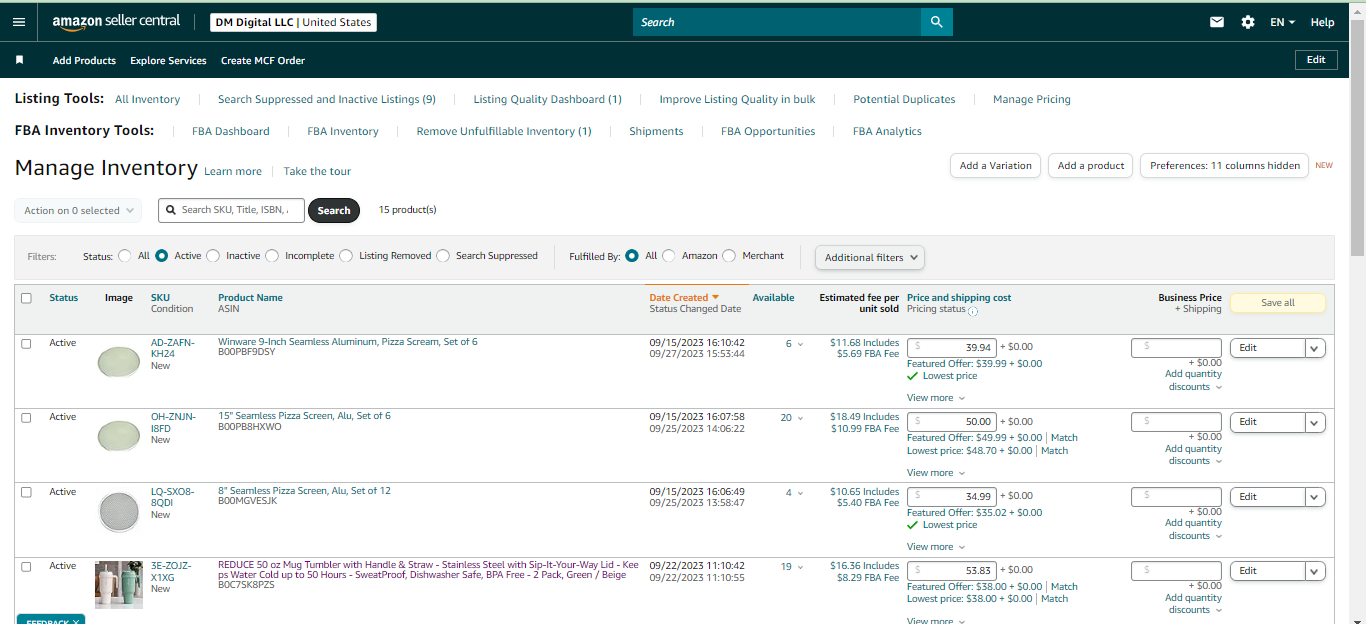
Task: Open the Listing Quality Dashboard (1)
Action: (x=547, y=99)
